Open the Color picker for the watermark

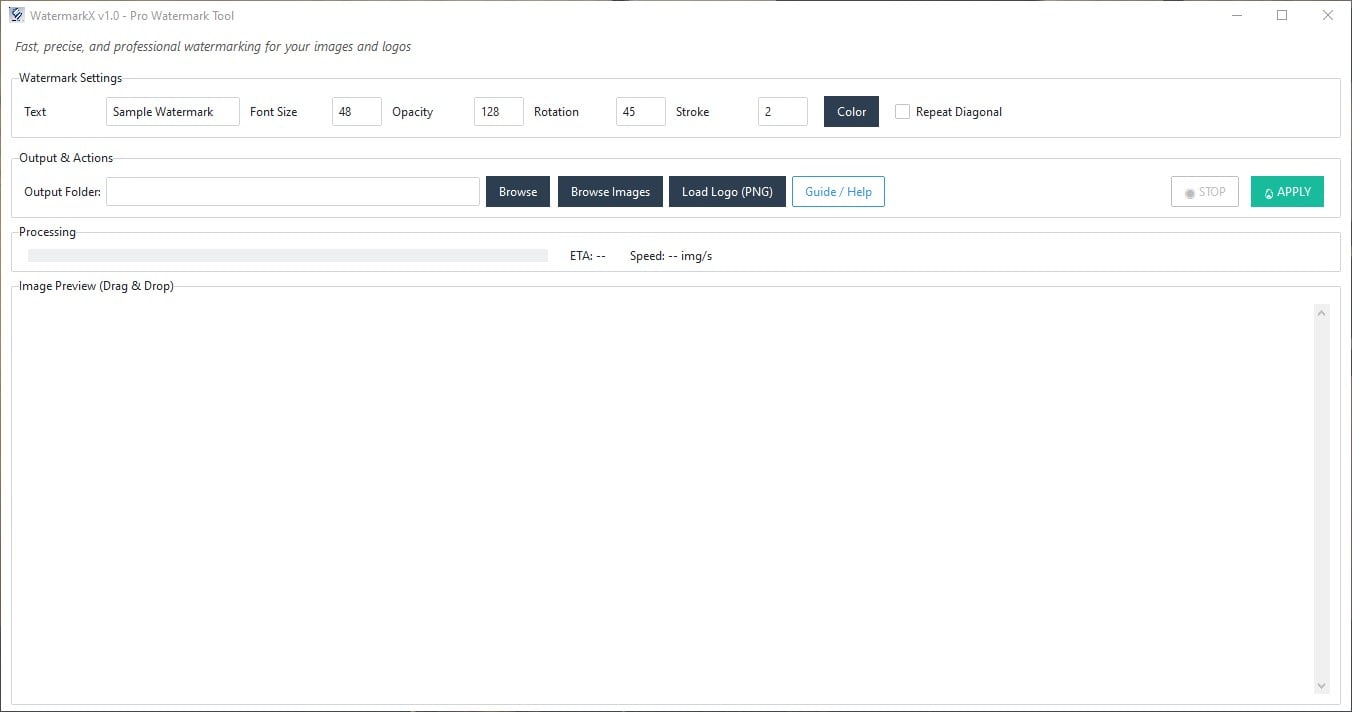click(x=850, y=111)
